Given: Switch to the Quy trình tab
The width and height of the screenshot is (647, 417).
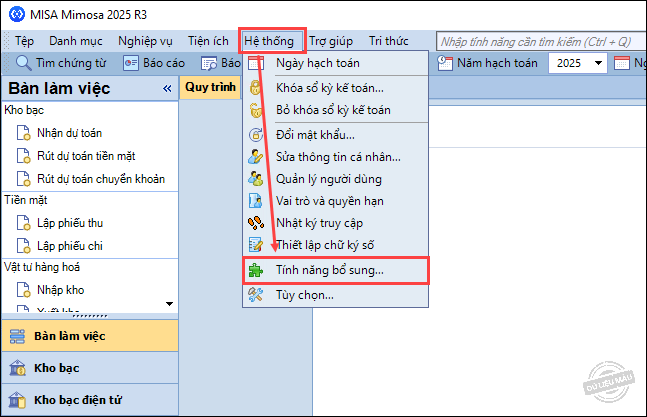Looking at the screenshot, I should (210, 87).
